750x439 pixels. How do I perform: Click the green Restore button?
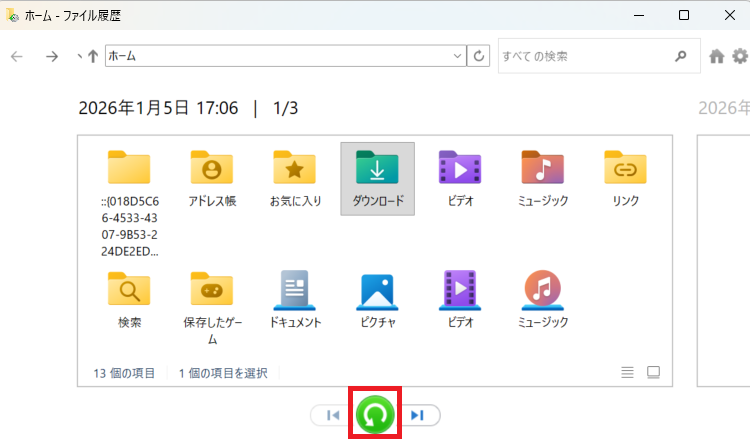click(376, 414)
